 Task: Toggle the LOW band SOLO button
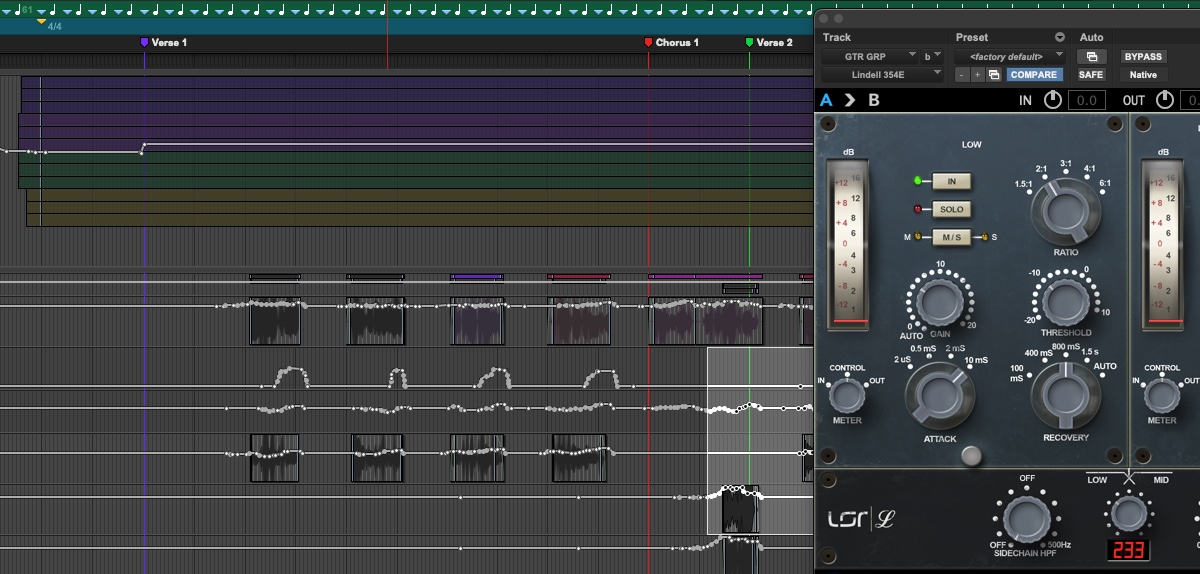(952, 209)
